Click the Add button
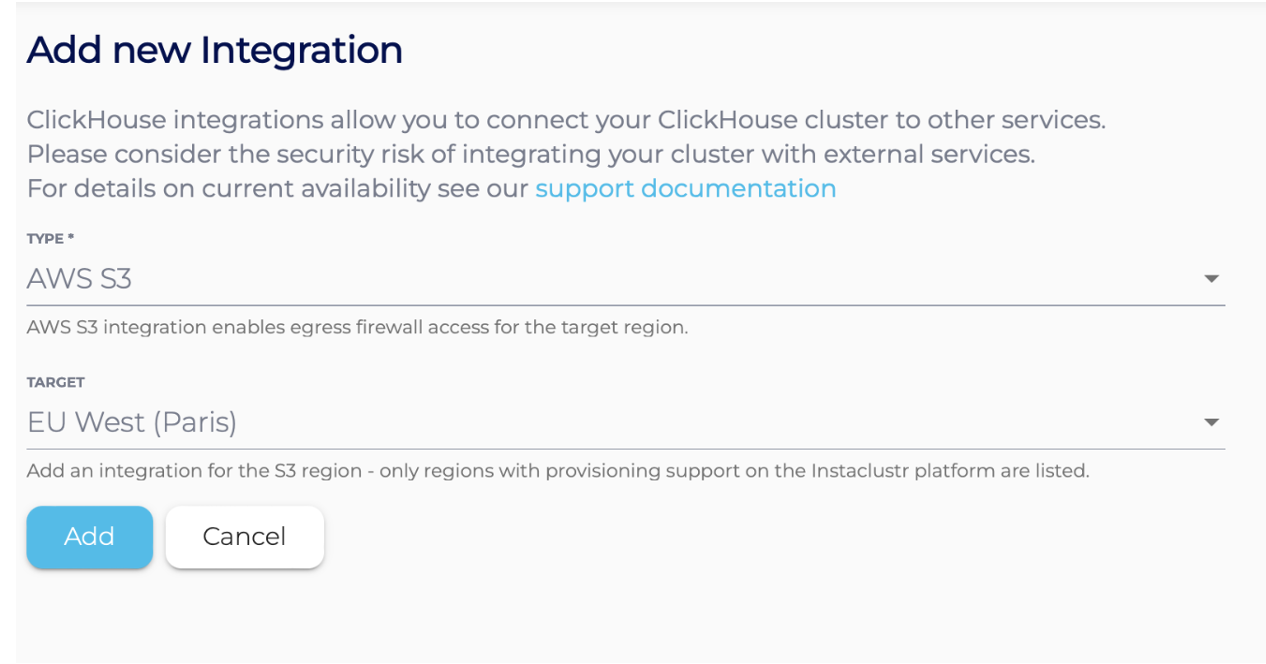This screenshot has height=664, width=1266. (90, 537)
